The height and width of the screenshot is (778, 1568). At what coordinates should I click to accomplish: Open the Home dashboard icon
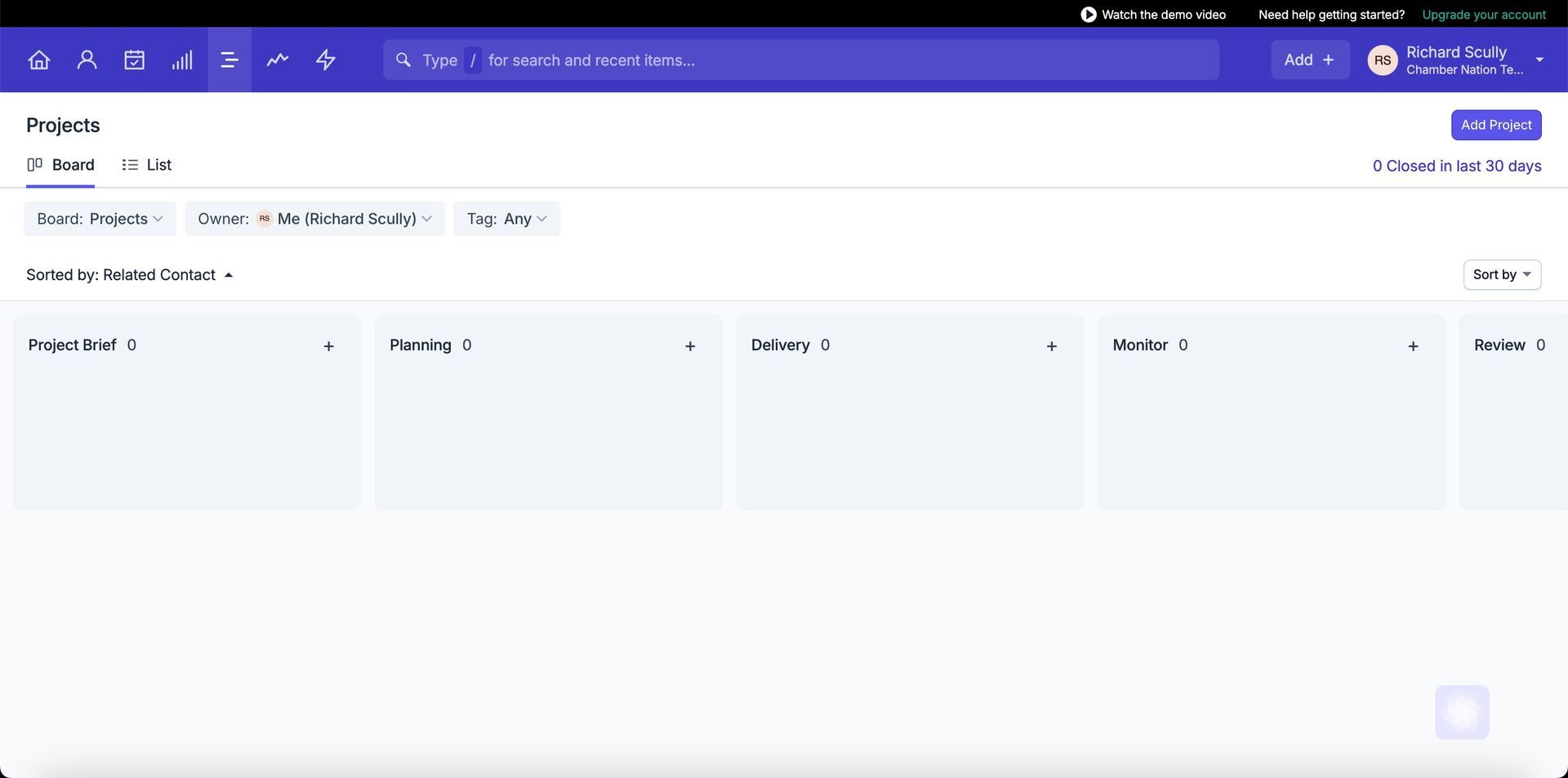coord(38,60)
